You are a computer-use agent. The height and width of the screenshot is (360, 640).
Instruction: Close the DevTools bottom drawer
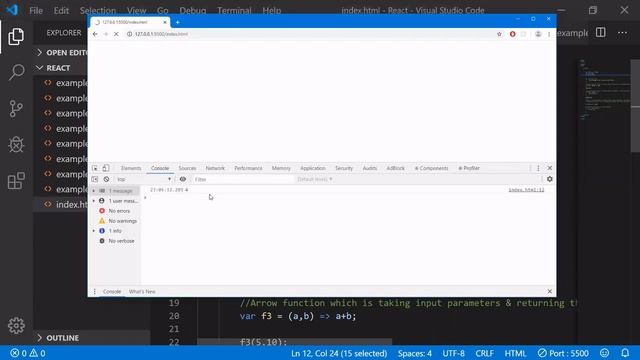coord(550,291)
